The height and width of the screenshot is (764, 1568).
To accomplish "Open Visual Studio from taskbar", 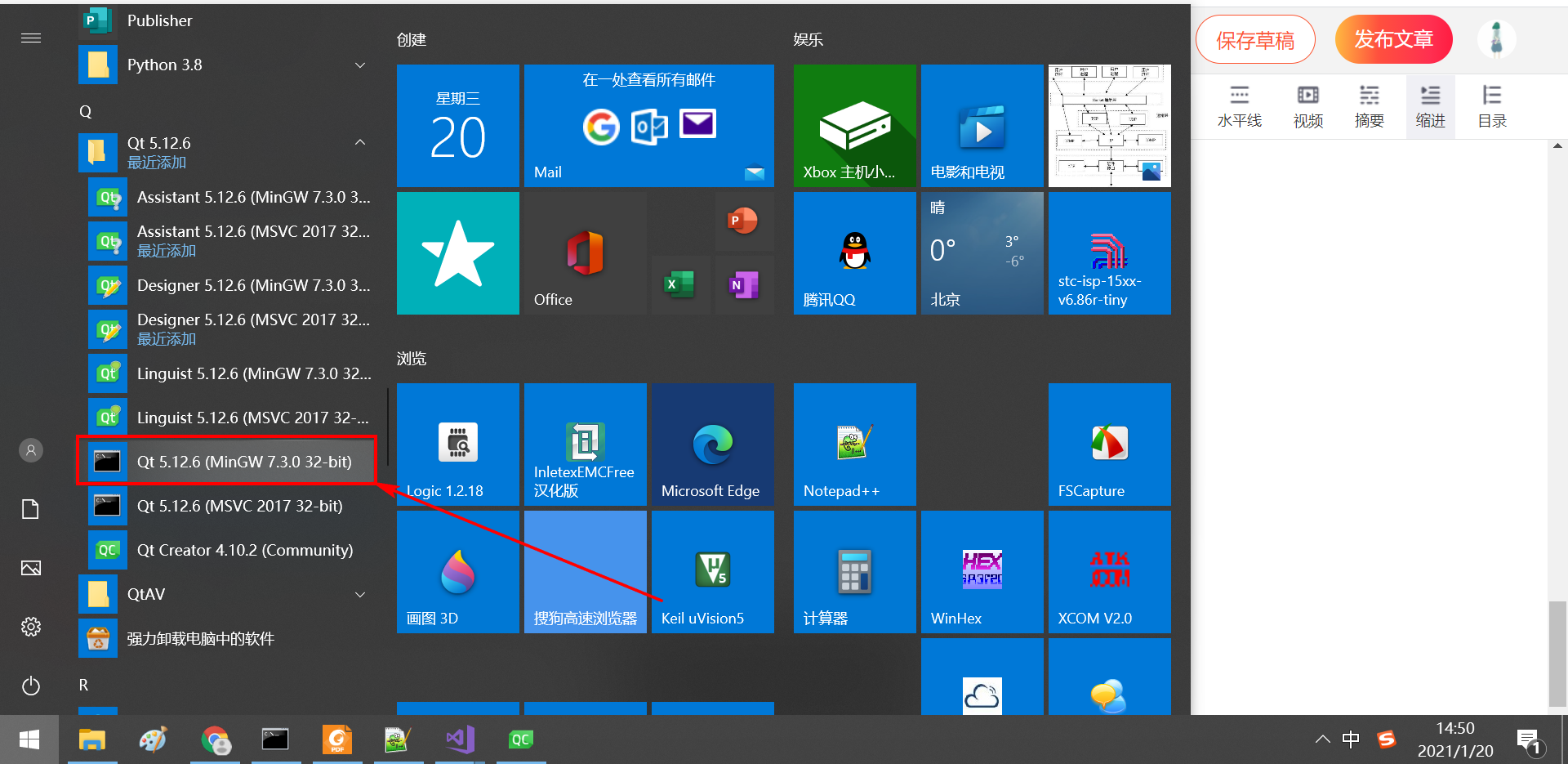I will 461,739.
